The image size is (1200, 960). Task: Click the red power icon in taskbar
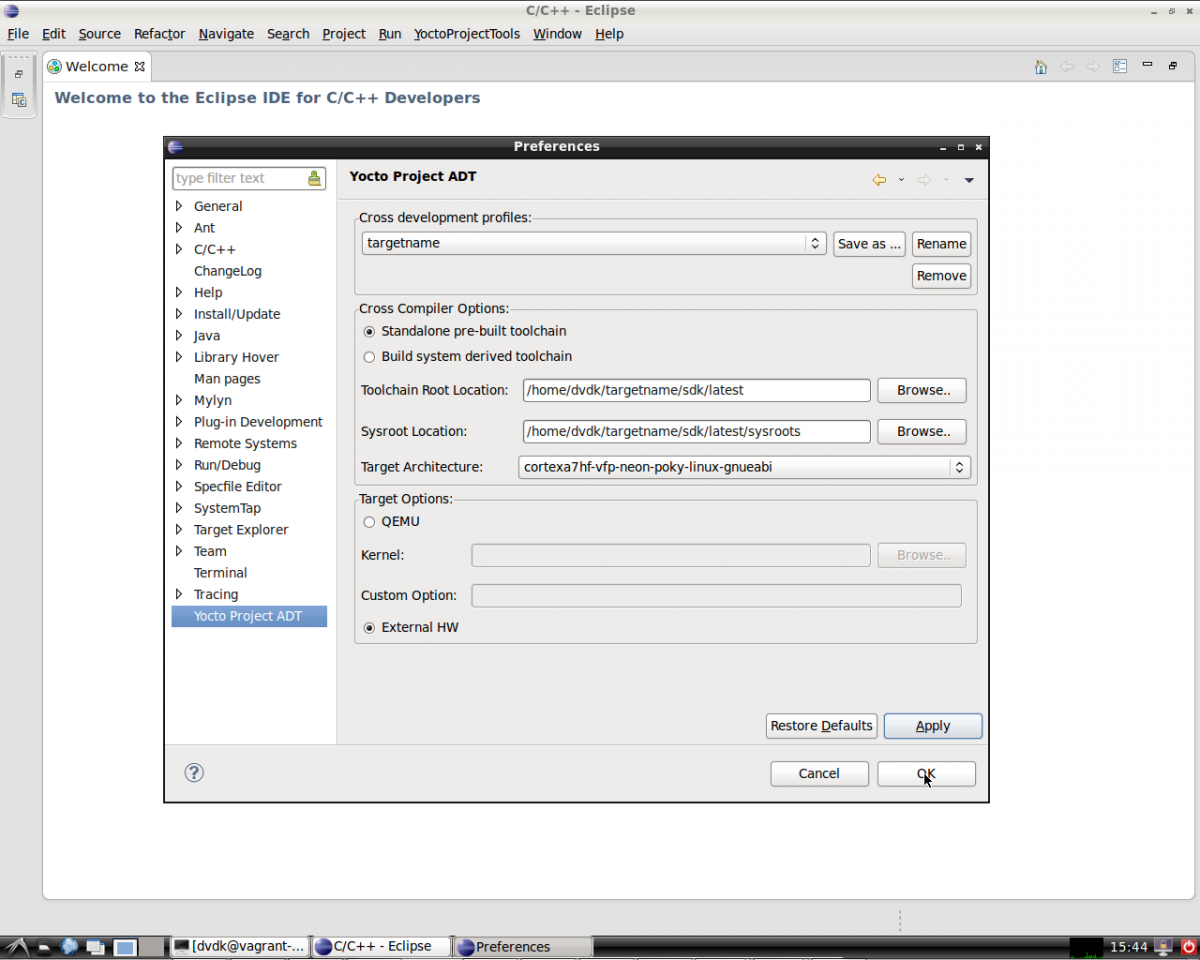[x=1189, y=946]
